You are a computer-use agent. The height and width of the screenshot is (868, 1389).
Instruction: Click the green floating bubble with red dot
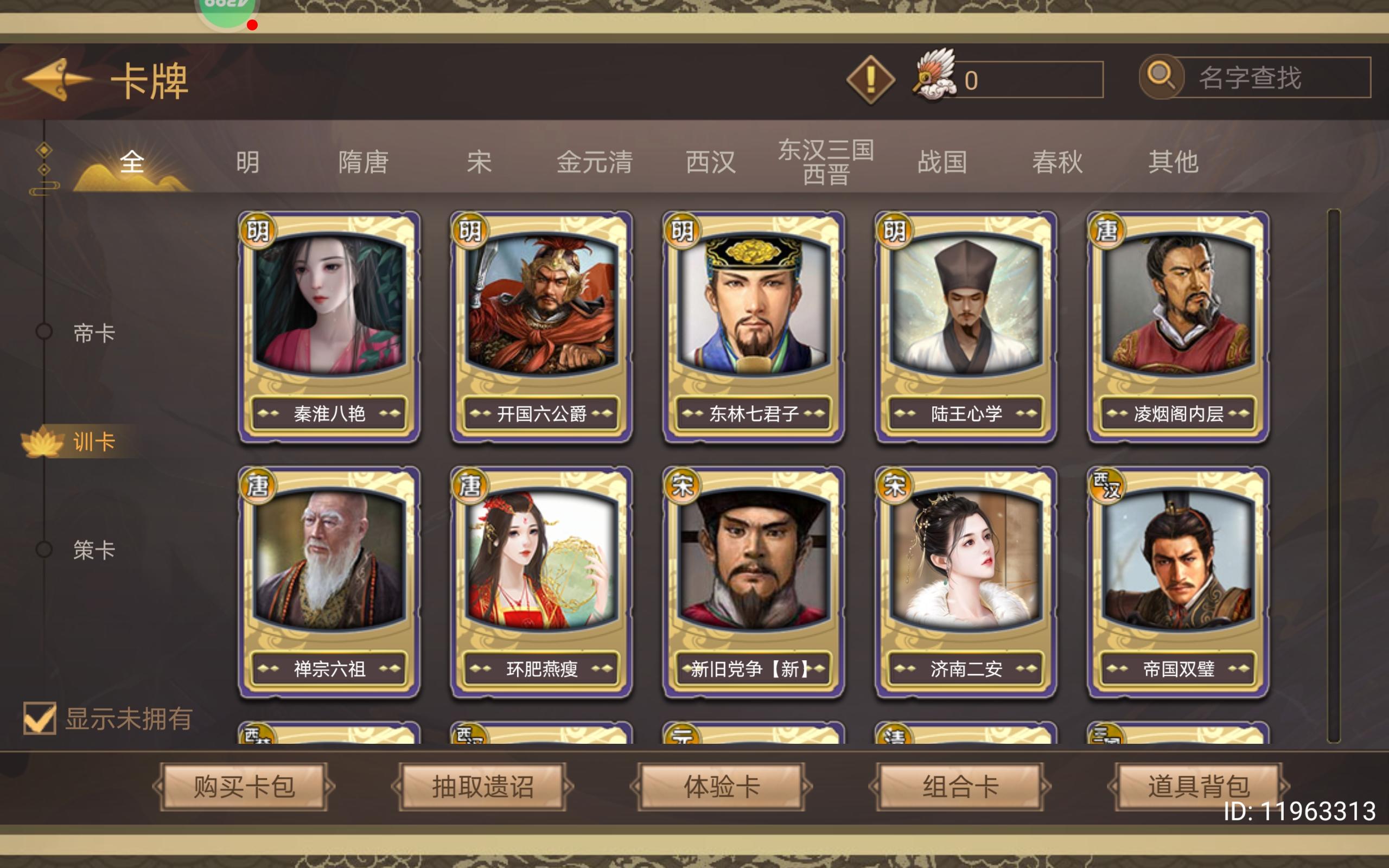click(228, 12)
